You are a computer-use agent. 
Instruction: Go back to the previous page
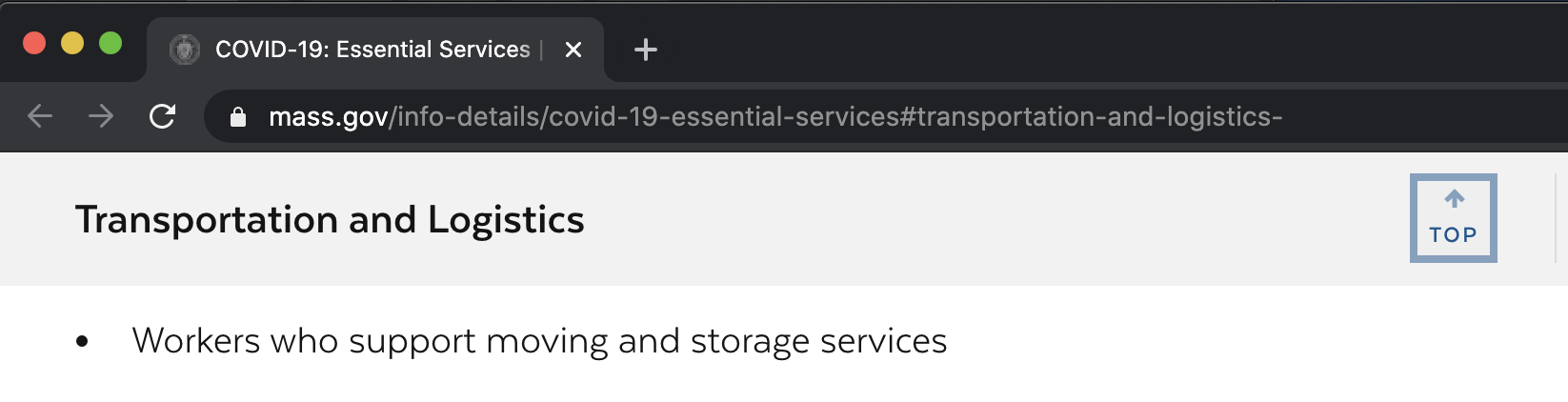(40, 116)
